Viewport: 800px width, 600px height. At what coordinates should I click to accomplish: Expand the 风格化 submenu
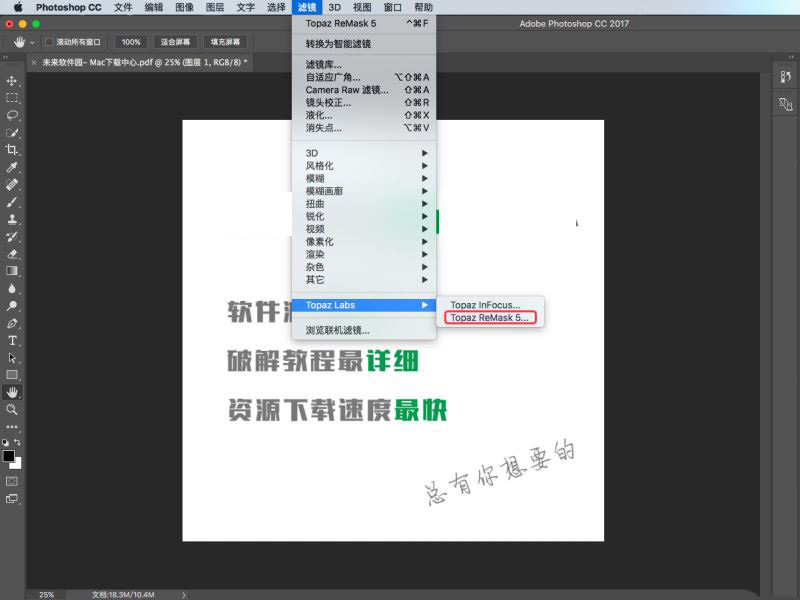364,166
